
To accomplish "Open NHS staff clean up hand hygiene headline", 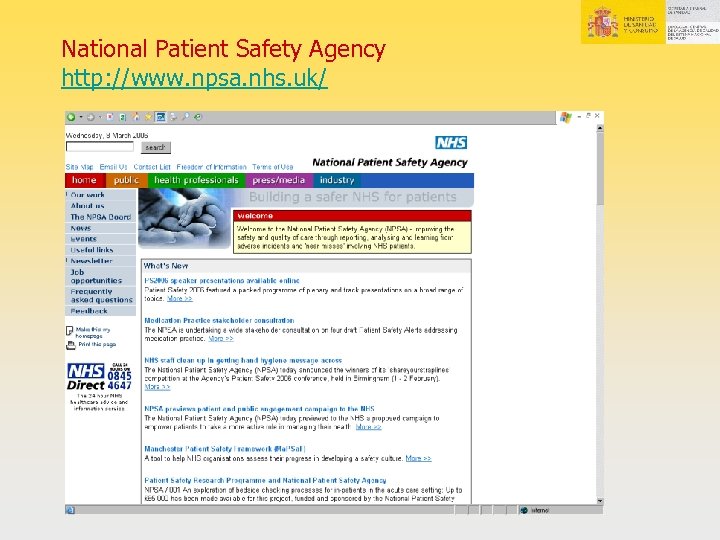I will (x=243, y=360).
